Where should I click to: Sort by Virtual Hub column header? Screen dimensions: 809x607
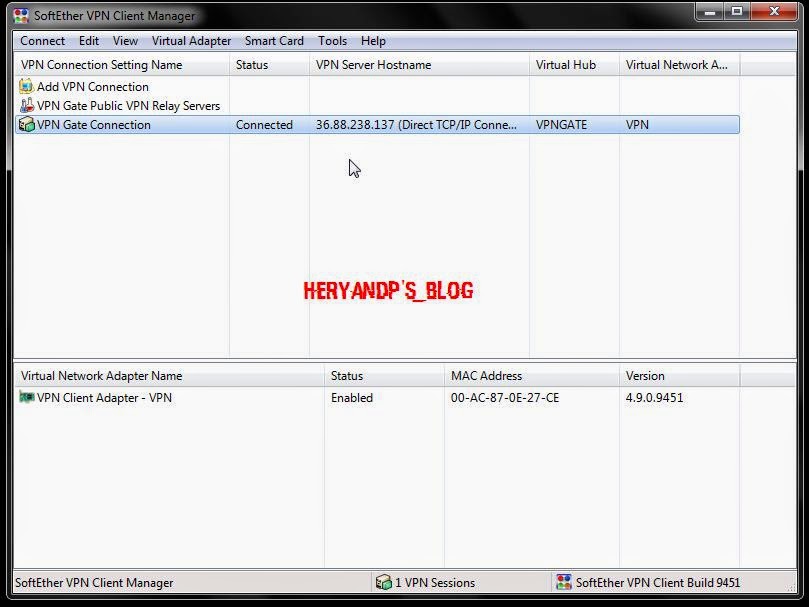tap(574, 65)
